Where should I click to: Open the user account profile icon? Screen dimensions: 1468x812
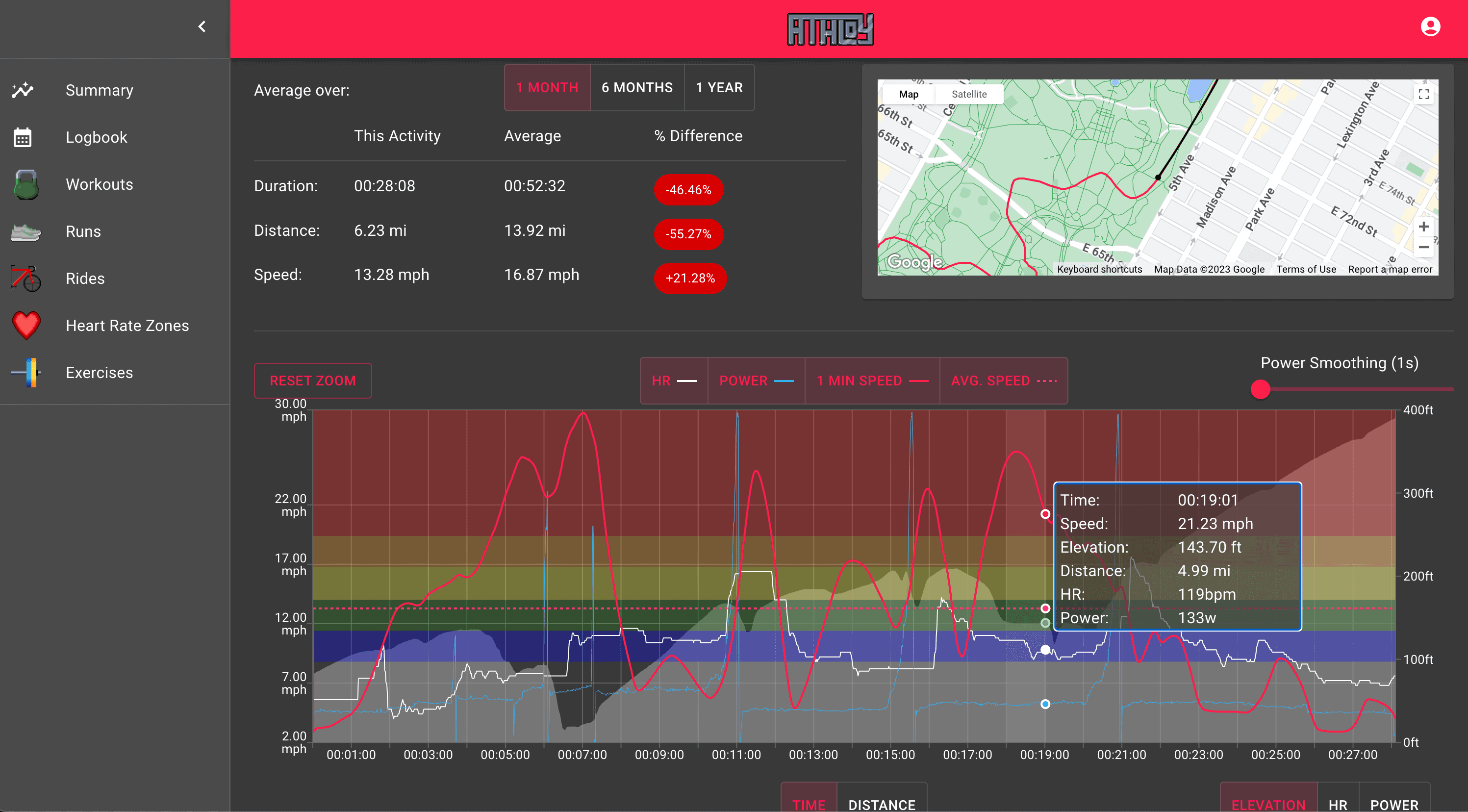point(1430,27)
